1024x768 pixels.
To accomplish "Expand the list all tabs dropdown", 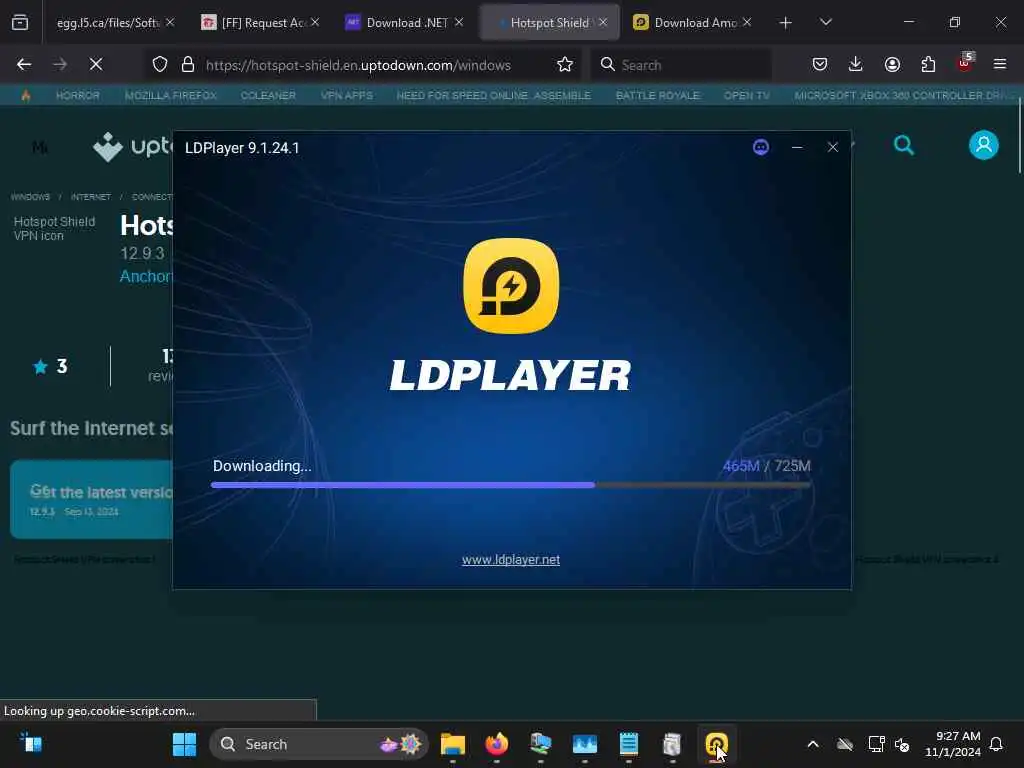I will click(825, 23).
